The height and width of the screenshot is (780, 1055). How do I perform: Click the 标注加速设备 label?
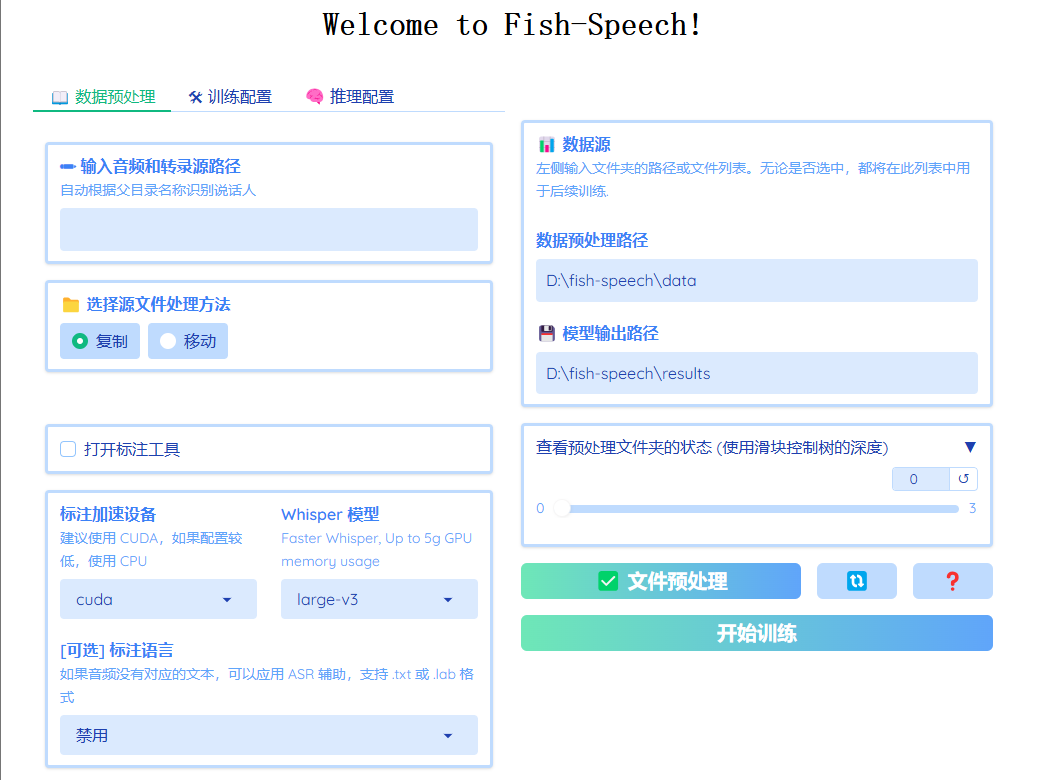[x=108, y=514]
